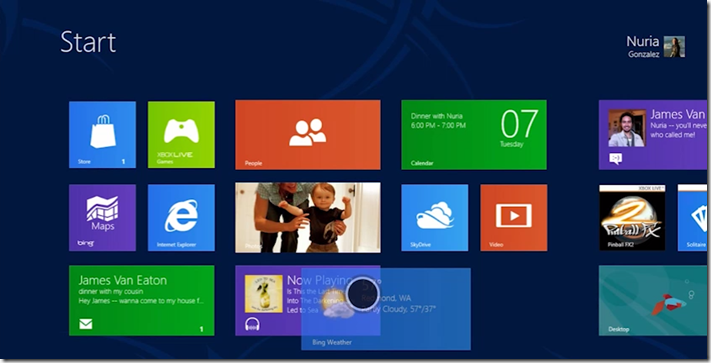Open the Messaging tile from James Van
The height and width of the screenshot is (363, 711).
(653, 135)
